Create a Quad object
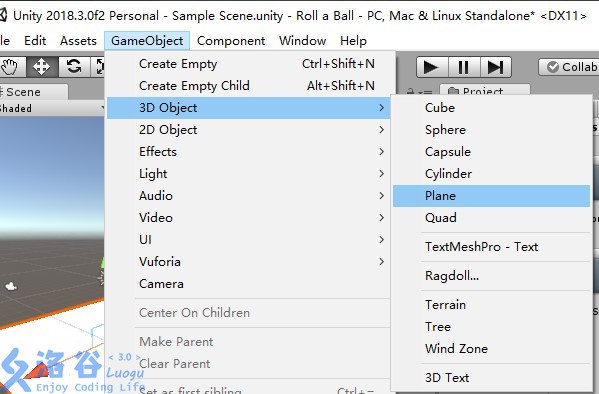 [x=491, y=218]
